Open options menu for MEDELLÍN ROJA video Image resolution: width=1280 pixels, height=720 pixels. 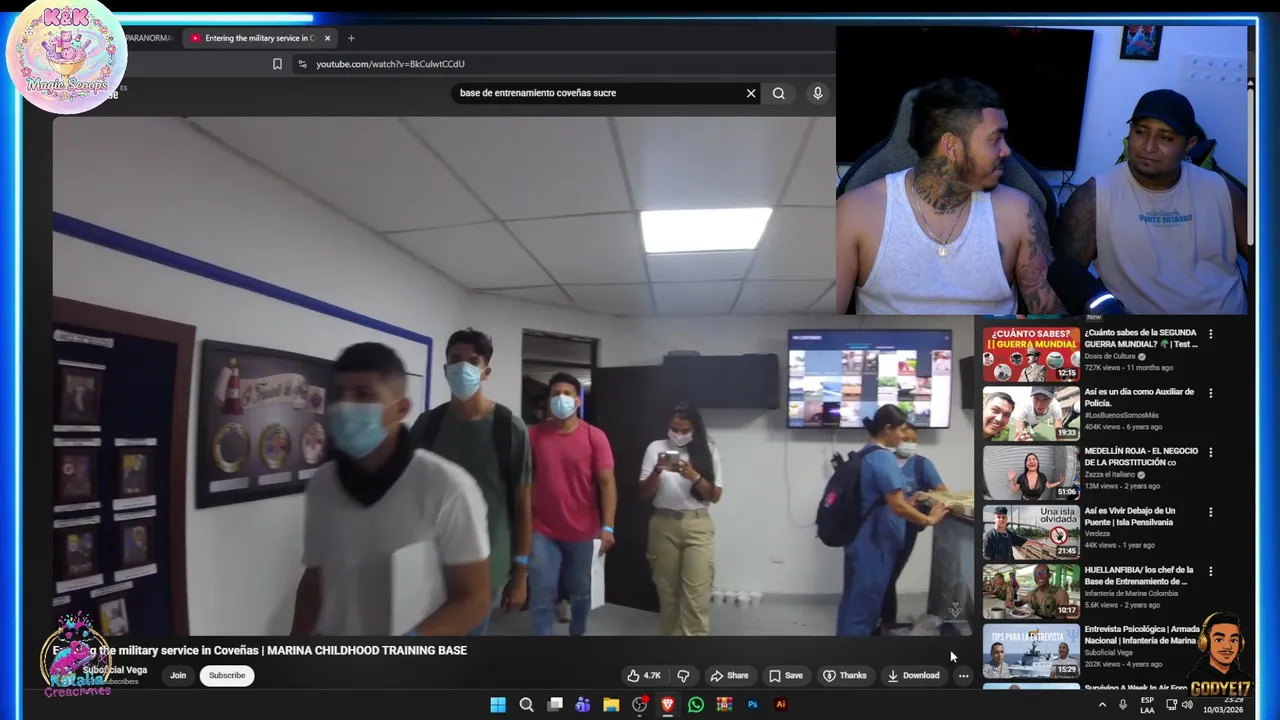[x=1210, y=452]
